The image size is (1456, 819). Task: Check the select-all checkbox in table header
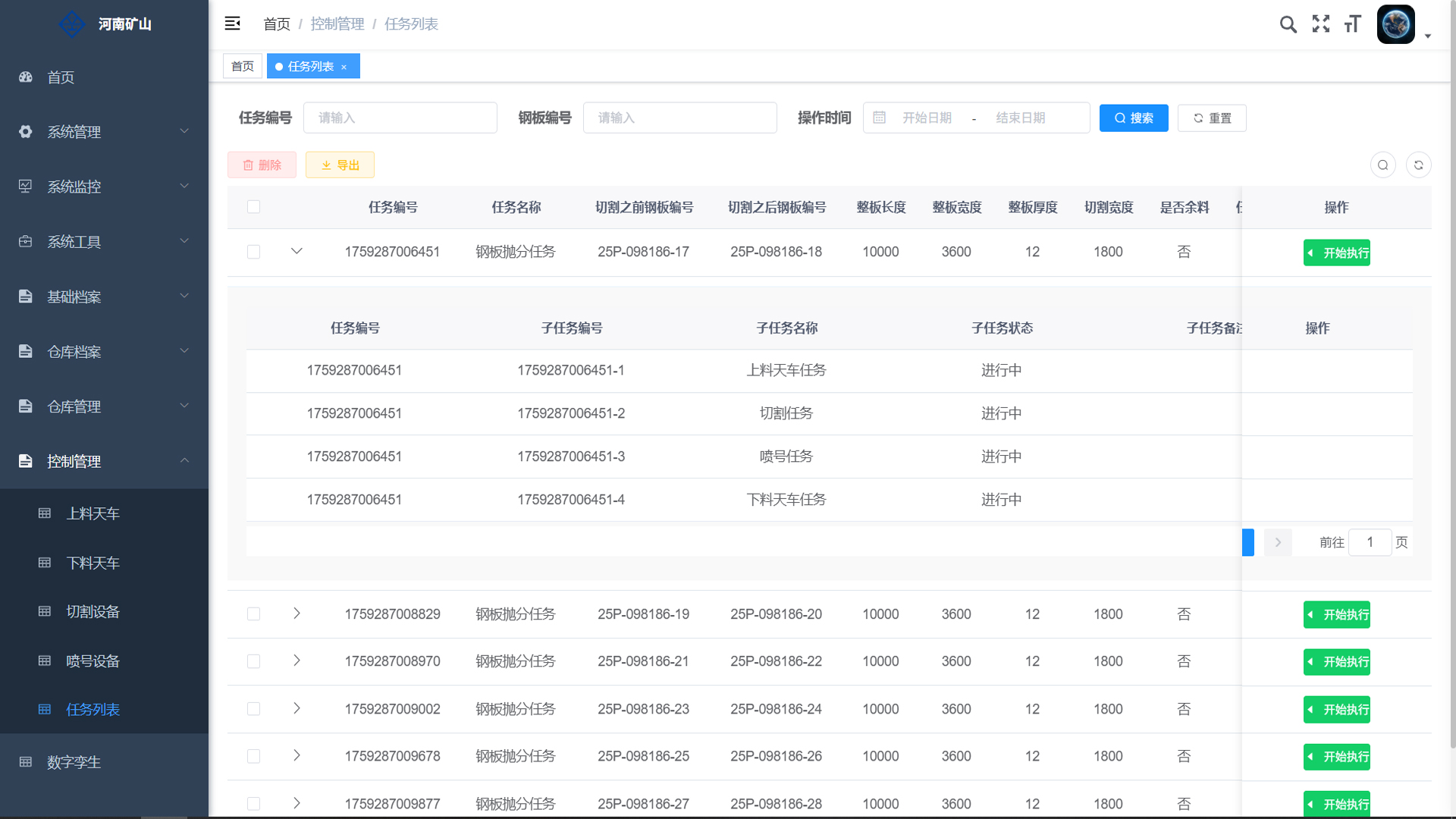(253, 207)
